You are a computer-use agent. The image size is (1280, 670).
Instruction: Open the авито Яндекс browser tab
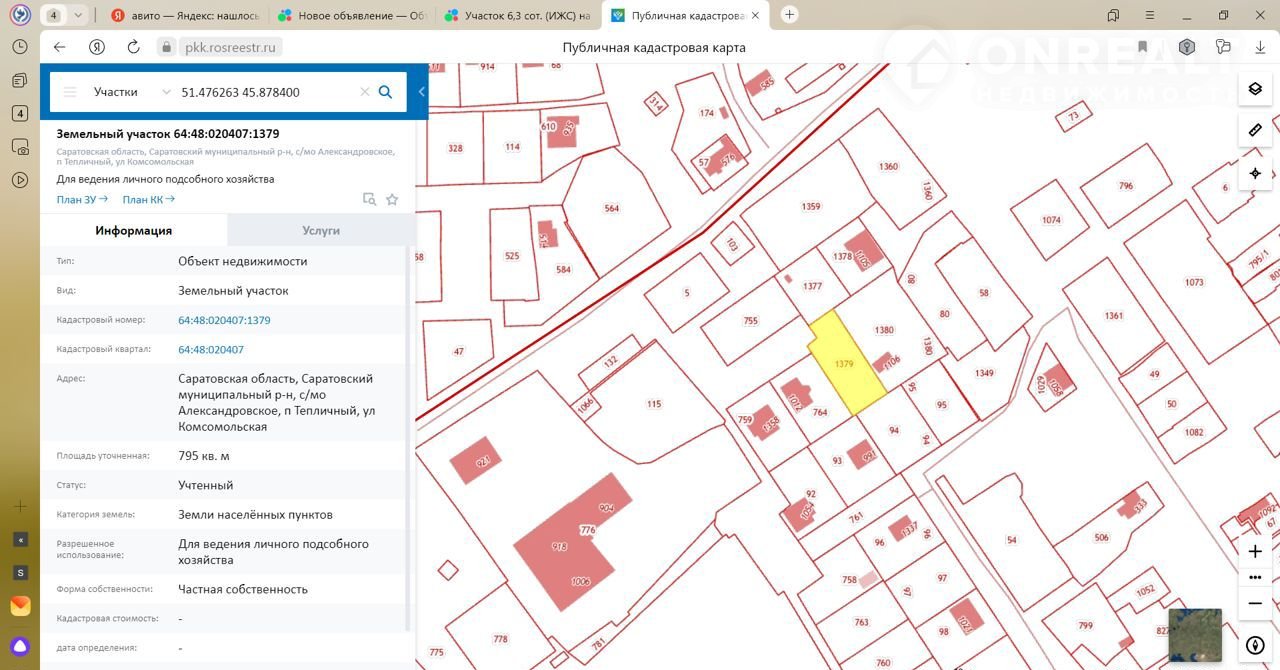(184, 15)
